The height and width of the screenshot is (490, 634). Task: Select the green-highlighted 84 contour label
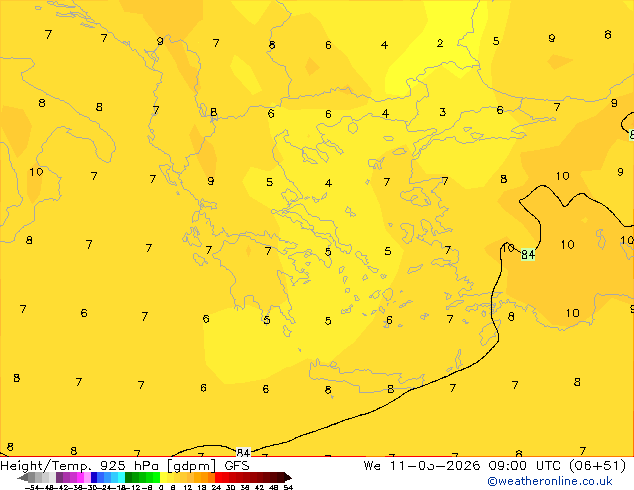click(528, 254)
